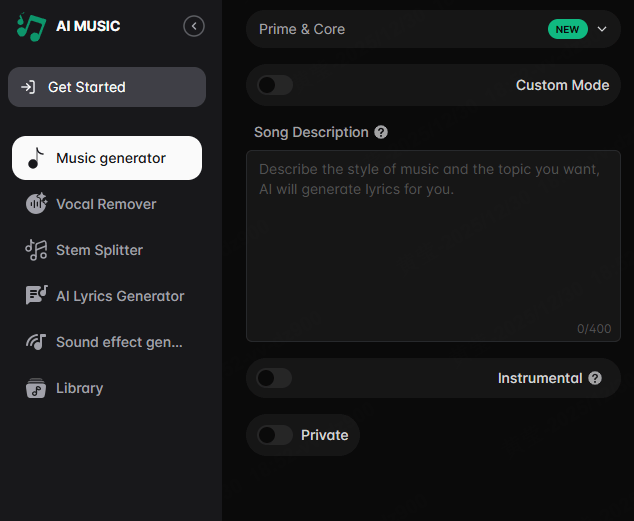Enable the Custom Mode toggle

(275, 85)
